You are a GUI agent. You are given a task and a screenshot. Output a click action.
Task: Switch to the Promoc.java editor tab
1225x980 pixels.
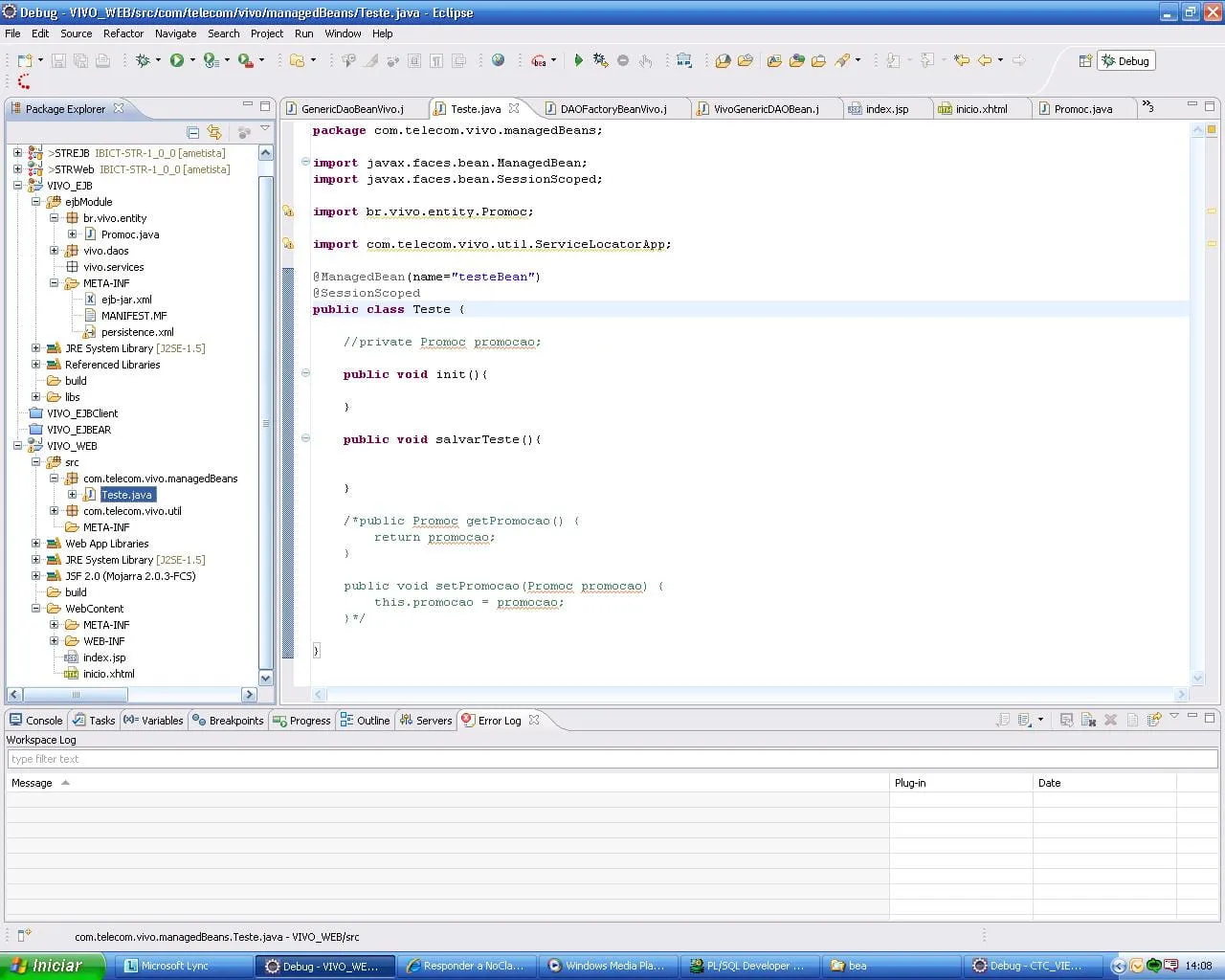1082,109
